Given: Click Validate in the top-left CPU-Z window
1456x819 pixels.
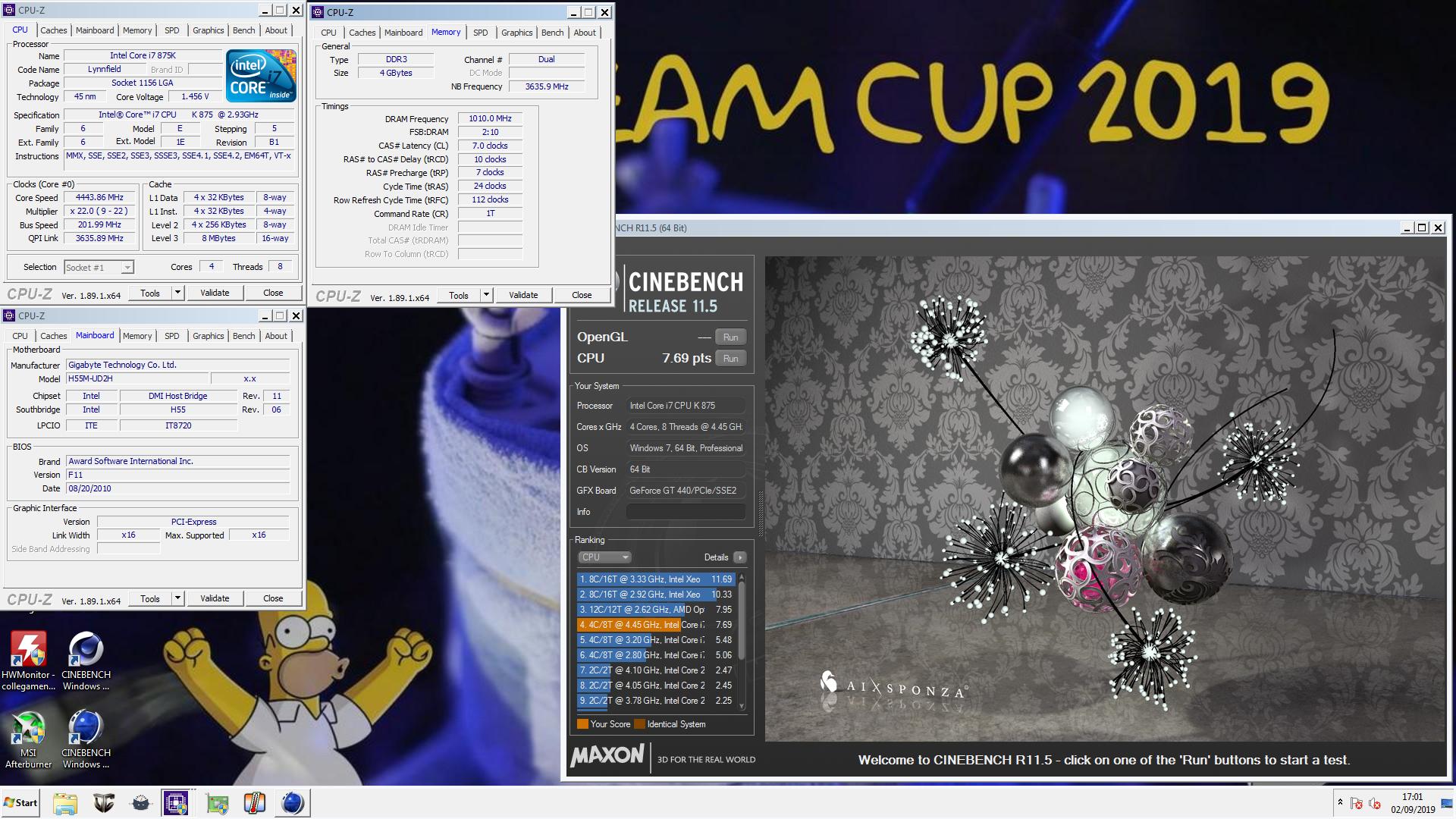Looking at the screenshot, I should 215,293.
